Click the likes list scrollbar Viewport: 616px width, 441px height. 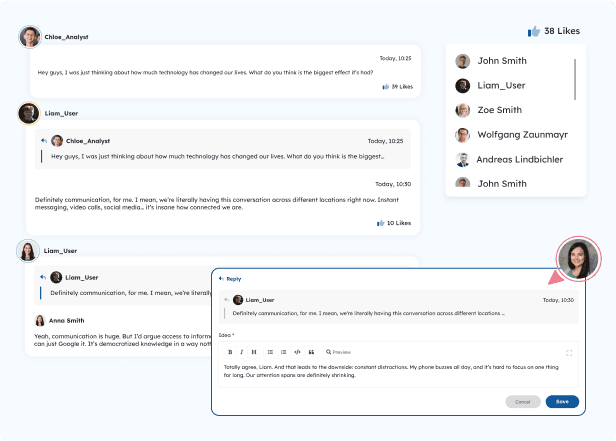point(574,79)
